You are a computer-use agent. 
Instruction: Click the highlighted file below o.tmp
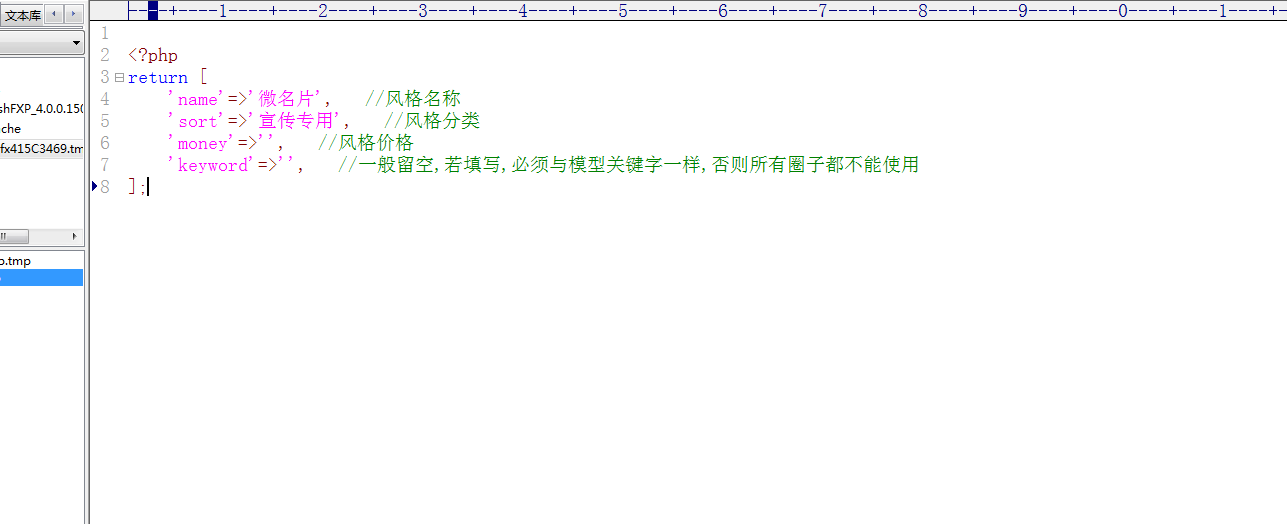[40, 278]
